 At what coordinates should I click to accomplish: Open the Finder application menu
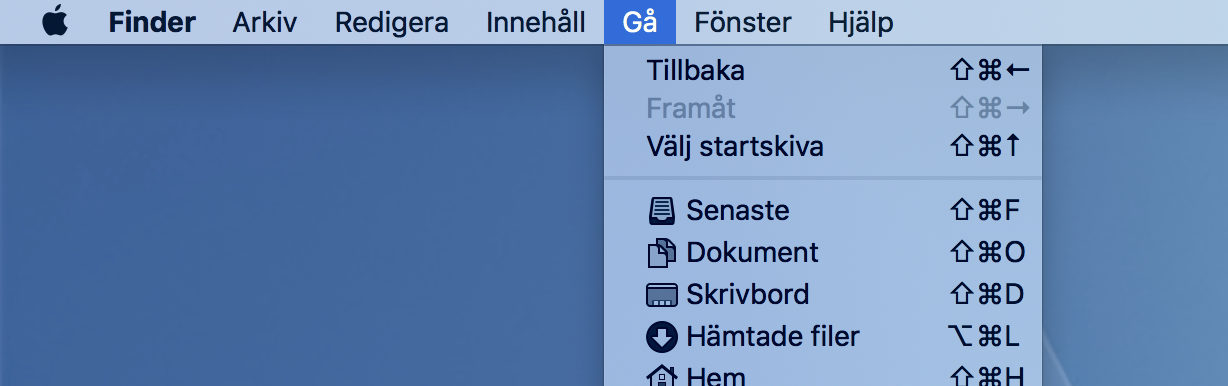click(152, 22)
